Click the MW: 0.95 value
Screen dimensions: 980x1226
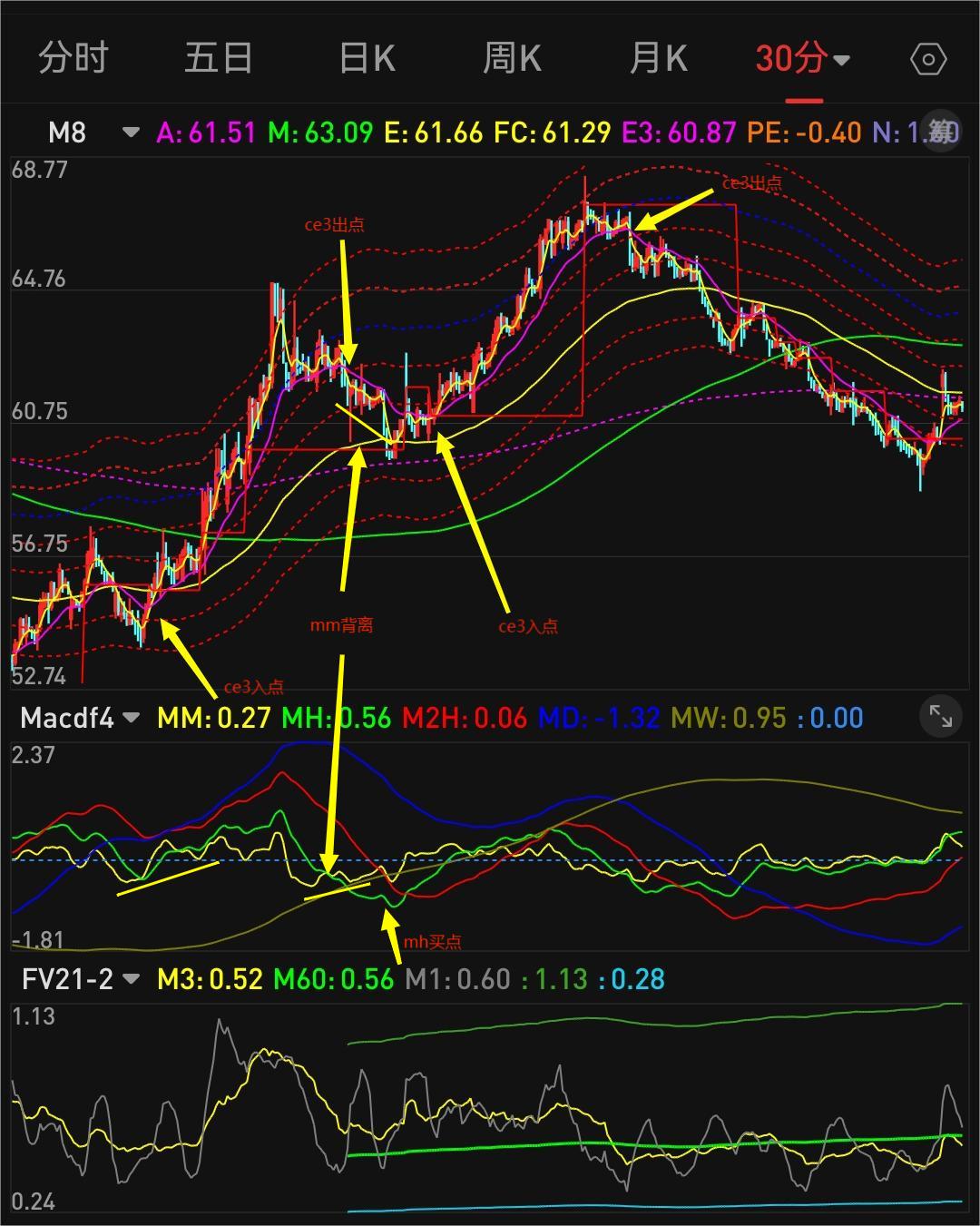[x=729, y=718]
